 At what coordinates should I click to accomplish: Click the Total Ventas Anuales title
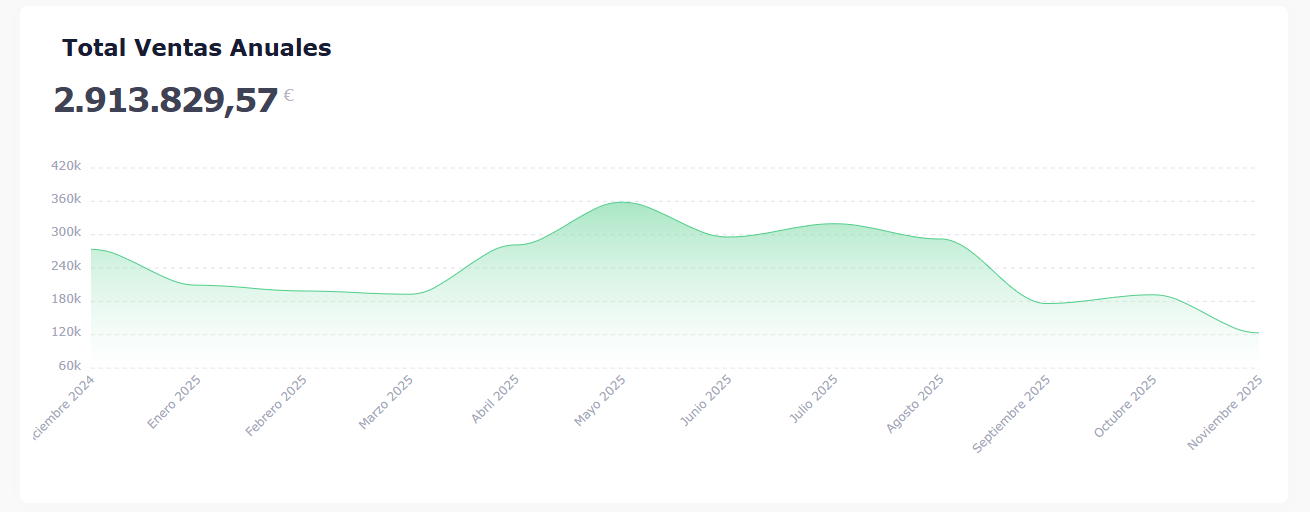click(x=196, y=47)
